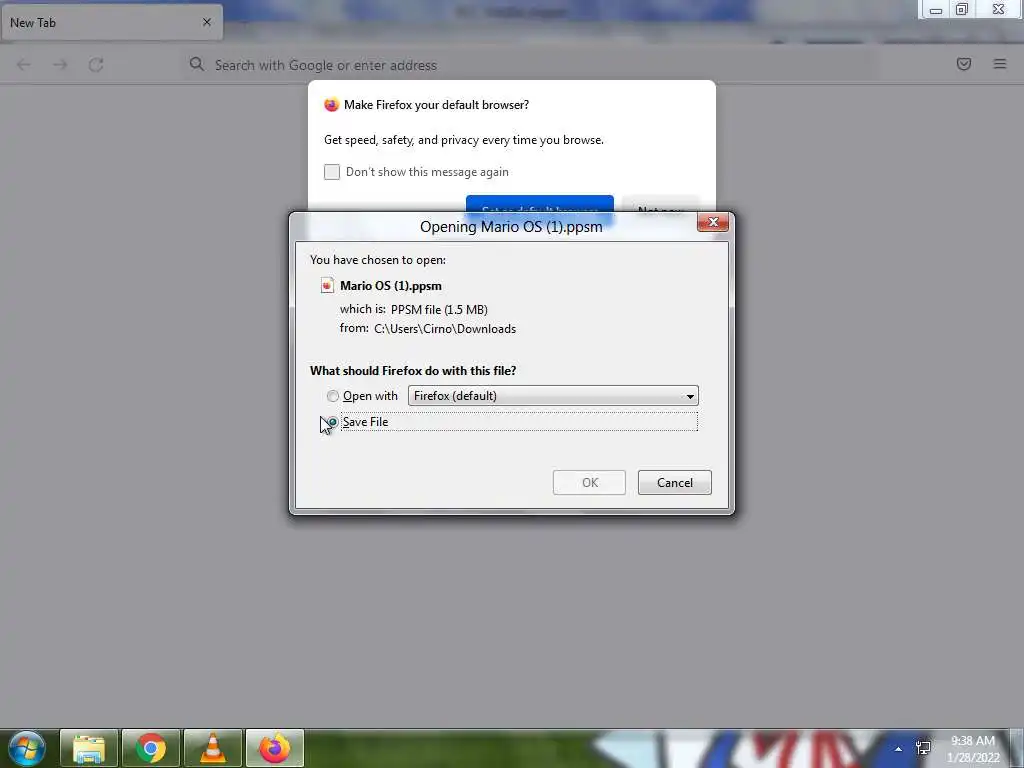The image size is (1024, 768).
Task: Select the New Tab browser tab
Action: coord(111,22)
